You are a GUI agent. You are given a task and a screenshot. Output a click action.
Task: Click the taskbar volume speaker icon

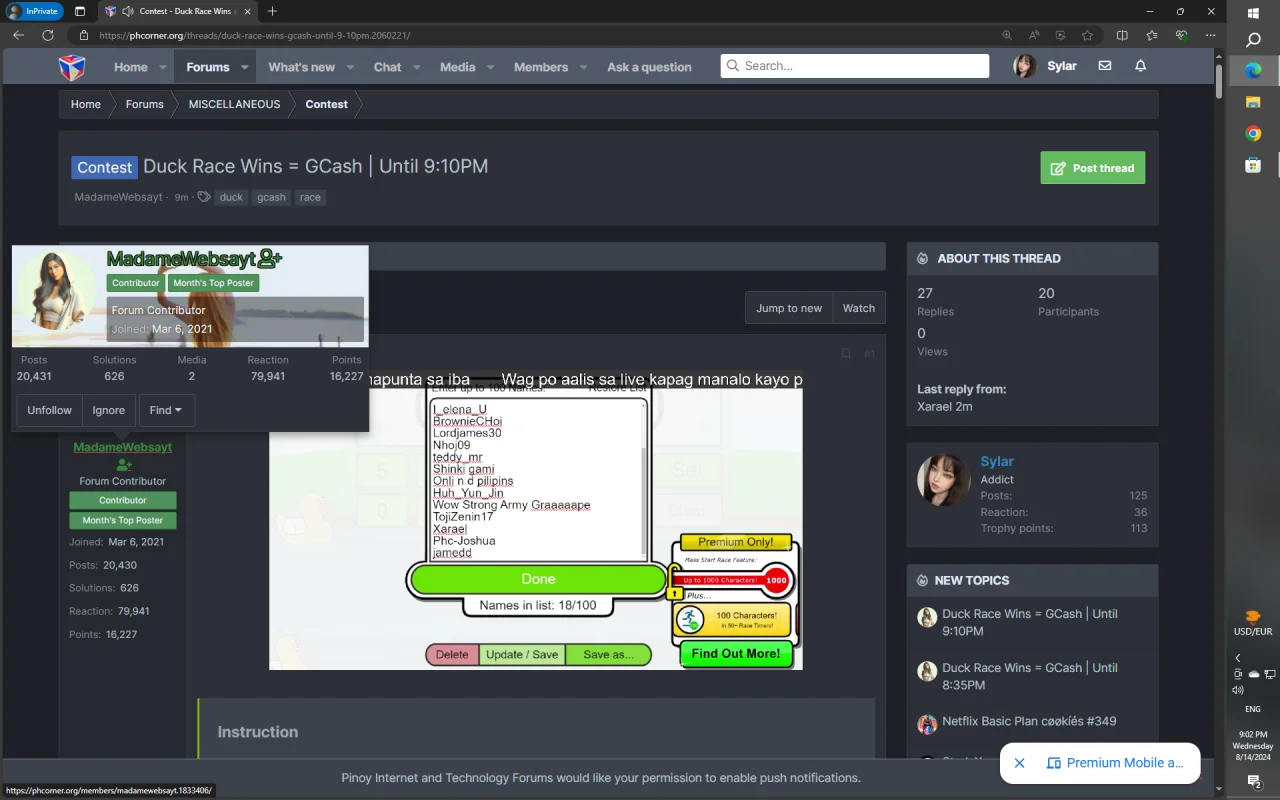pyautogui.click(x=1238, y=690)
